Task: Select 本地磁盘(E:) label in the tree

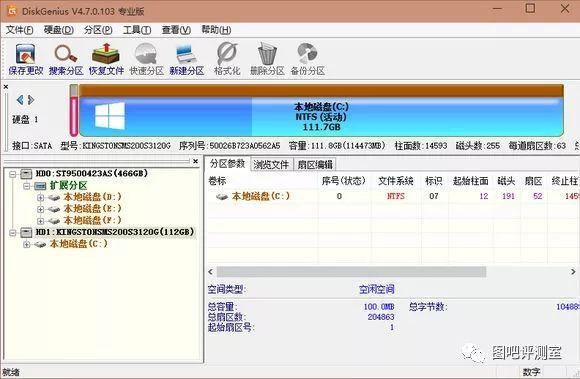Action: tap(92, 209)
